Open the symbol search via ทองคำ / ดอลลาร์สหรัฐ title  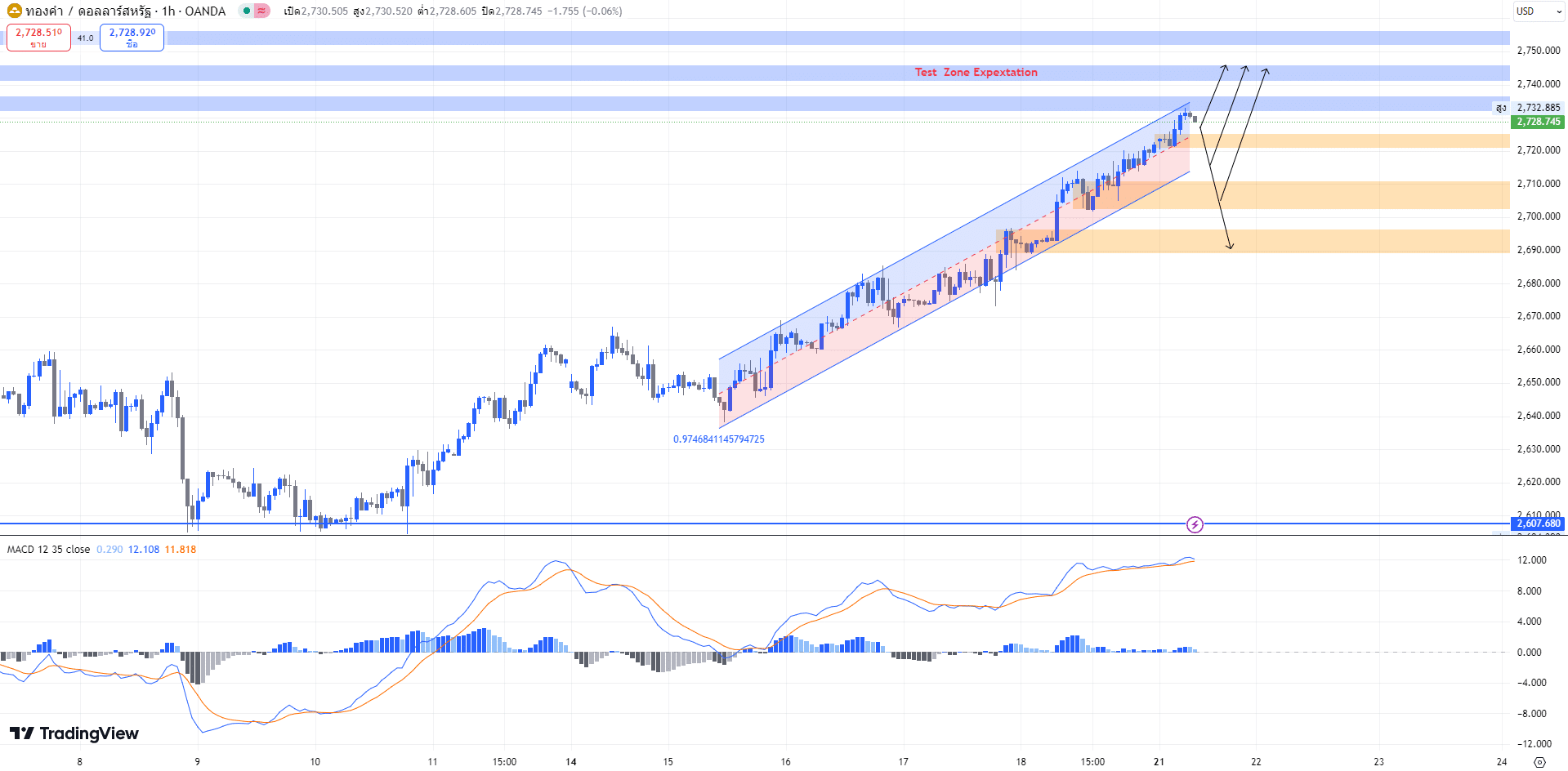[x=90, y=11]
